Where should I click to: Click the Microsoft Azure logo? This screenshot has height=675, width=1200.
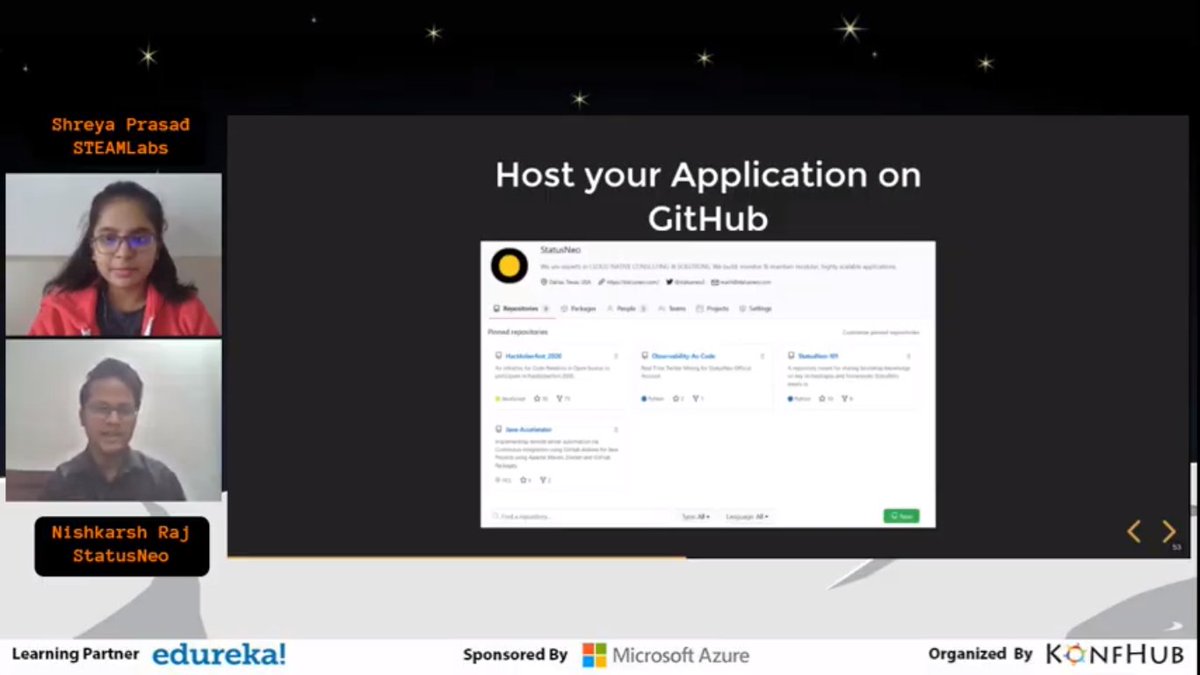[x=666, y=655]
